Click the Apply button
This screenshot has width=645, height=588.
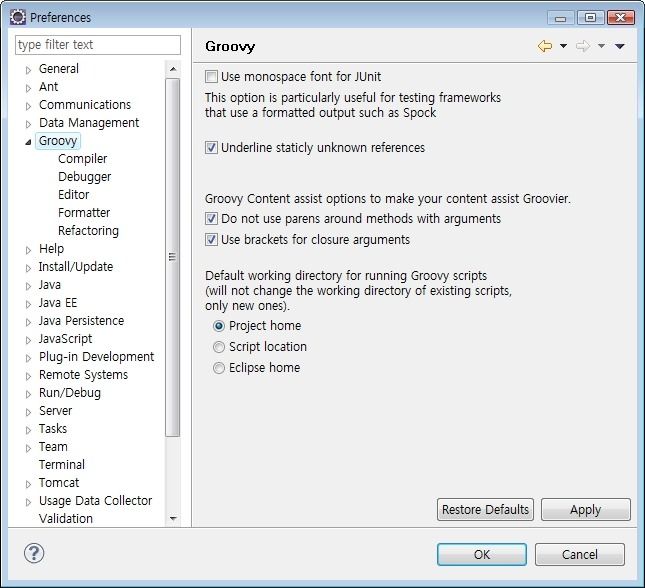click(586, 509)
